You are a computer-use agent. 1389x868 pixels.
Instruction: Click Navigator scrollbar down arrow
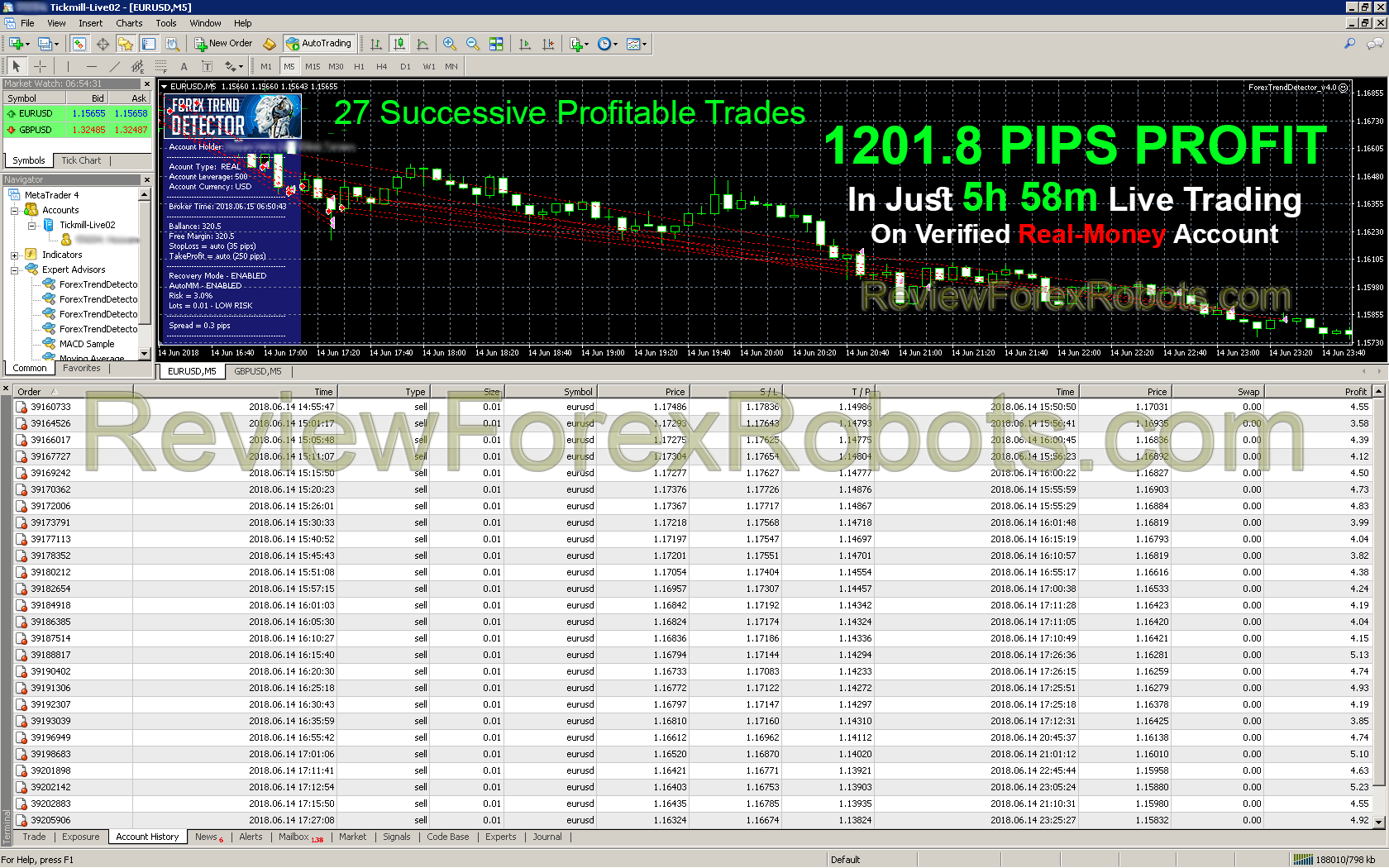point(145,354)
